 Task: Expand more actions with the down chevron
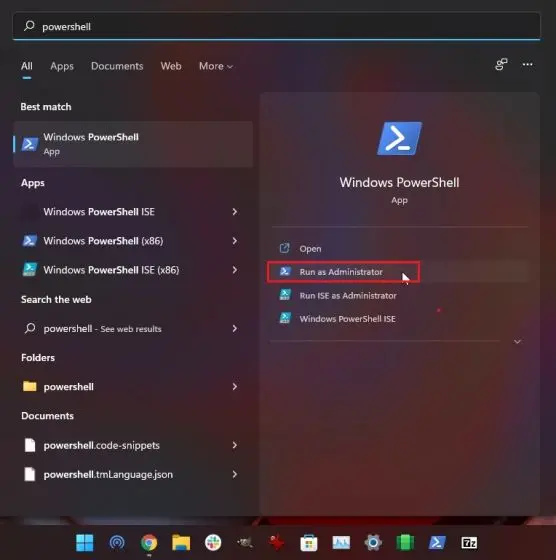[x=517, y=342]
